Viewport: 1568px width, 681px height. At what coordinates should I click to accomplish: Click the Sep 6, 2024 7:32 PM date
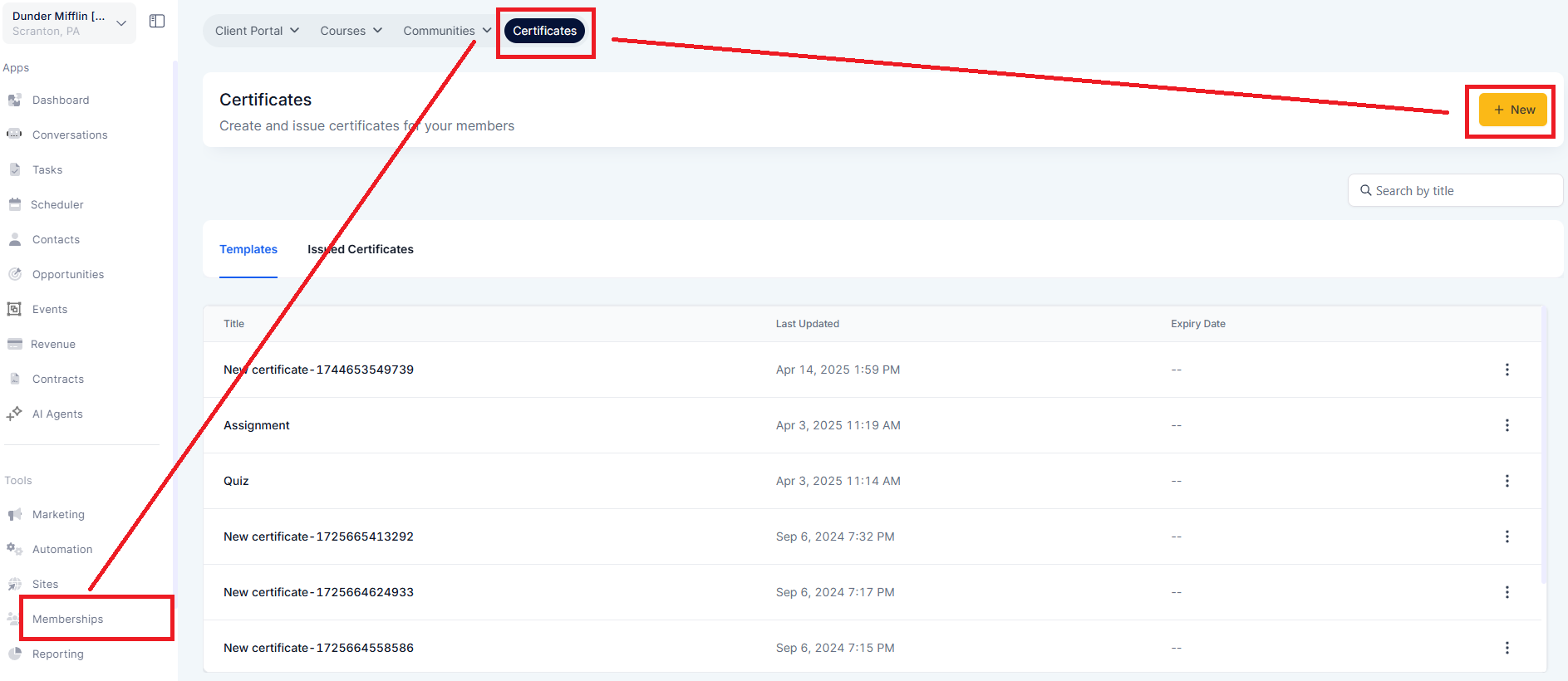click(835, 536)
